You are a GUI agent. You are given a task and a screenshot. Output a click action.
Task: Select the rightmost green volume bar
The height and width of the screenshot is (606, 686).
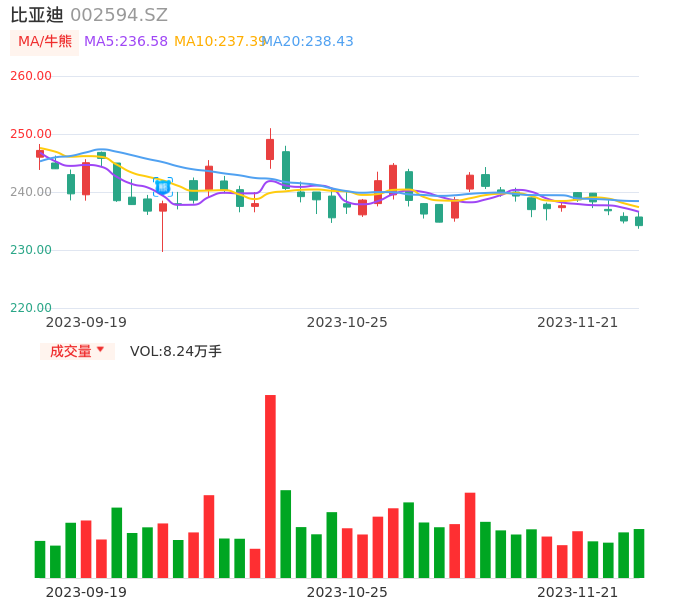coord(639,553)
